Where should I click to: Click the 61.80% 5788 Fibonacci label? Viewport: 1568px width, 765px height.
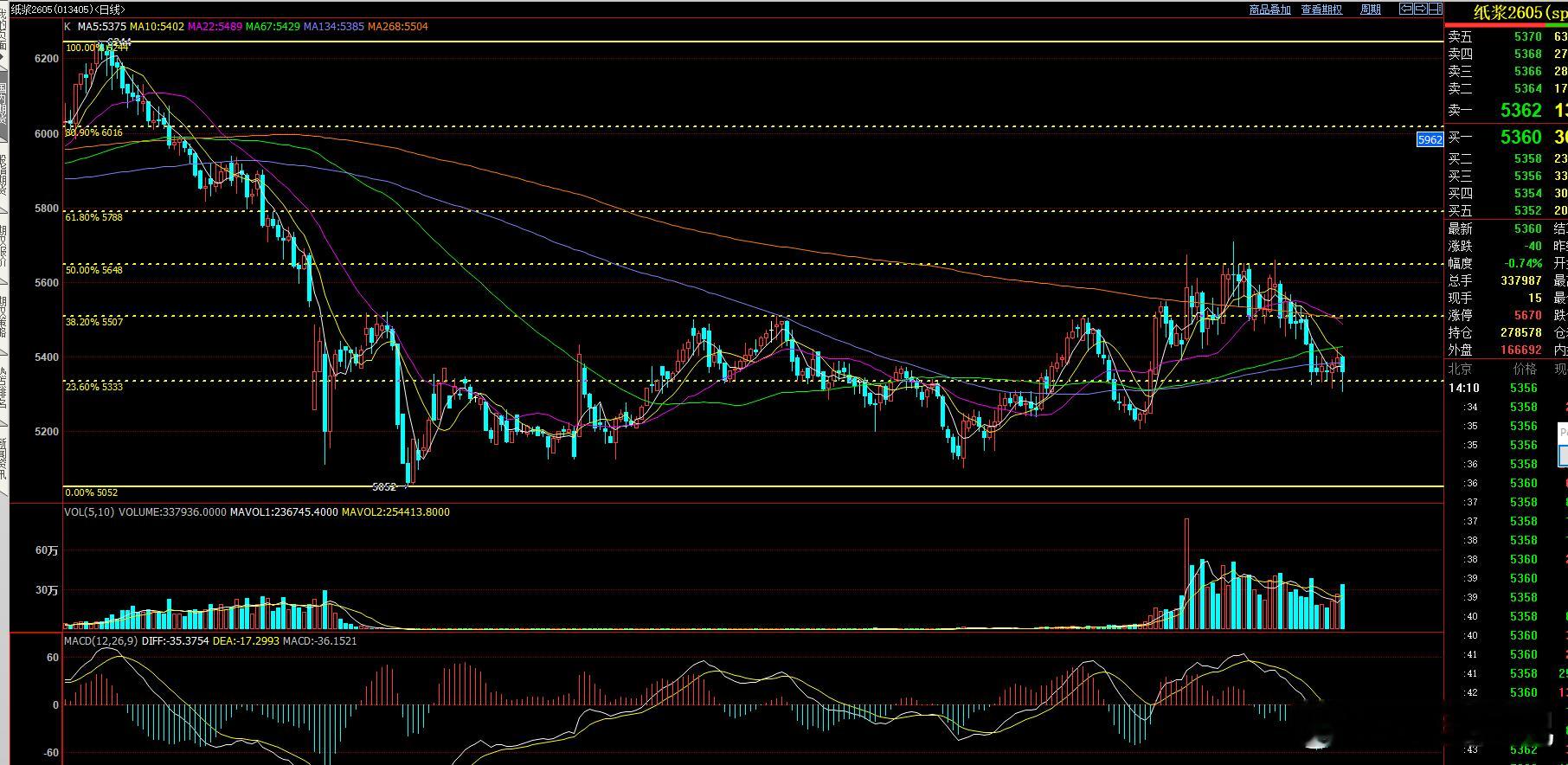coord(94,217)
